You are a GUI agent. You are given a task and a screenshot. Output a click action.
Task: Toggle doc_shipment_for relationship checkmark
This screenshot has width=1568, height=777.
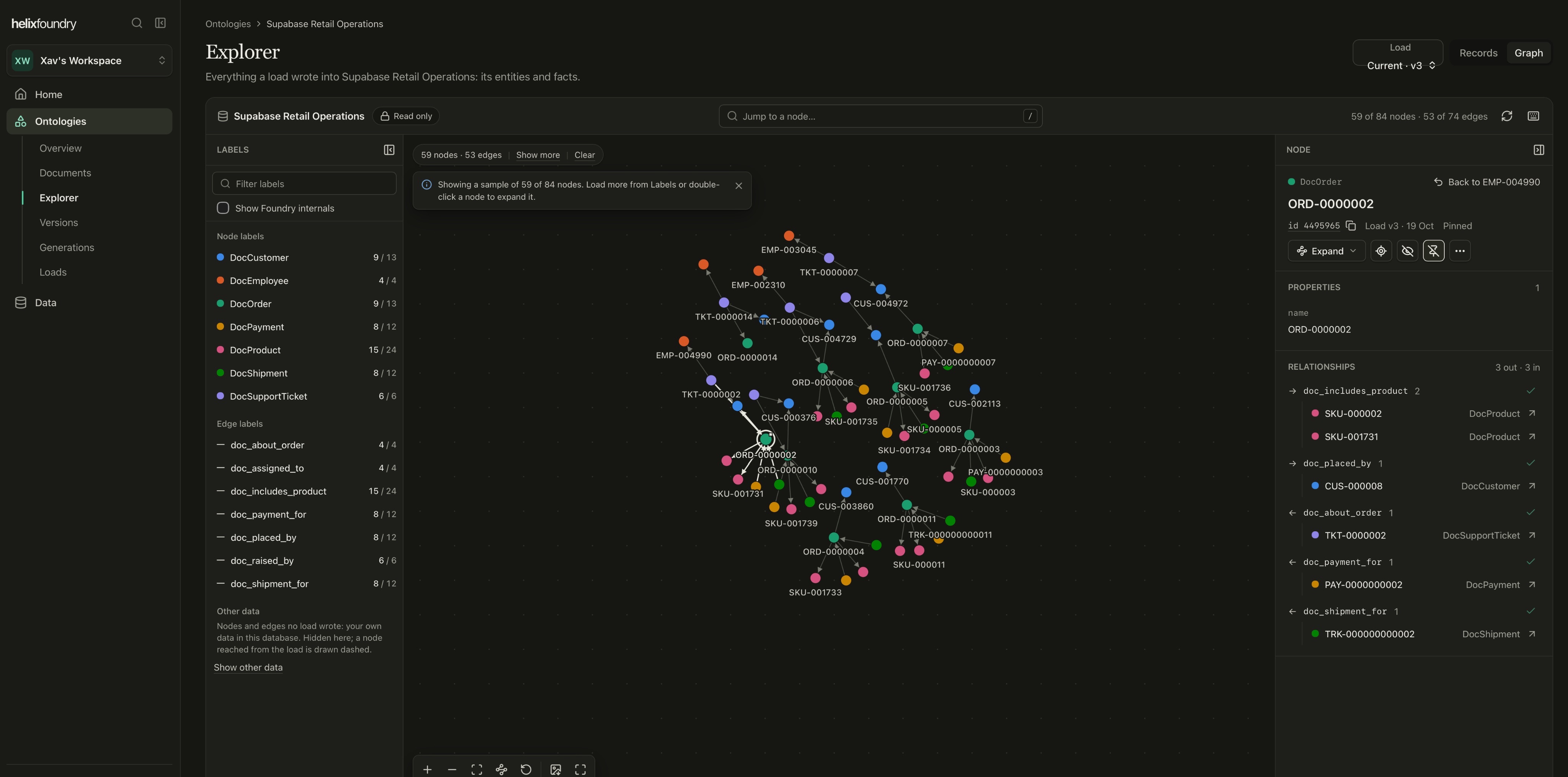point(1531,611)
